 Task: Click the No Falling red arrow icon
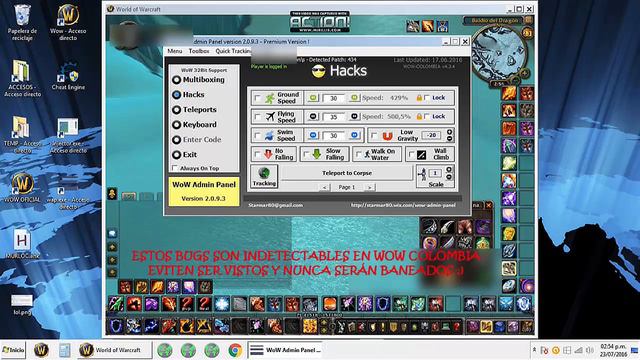click(268, 154)
